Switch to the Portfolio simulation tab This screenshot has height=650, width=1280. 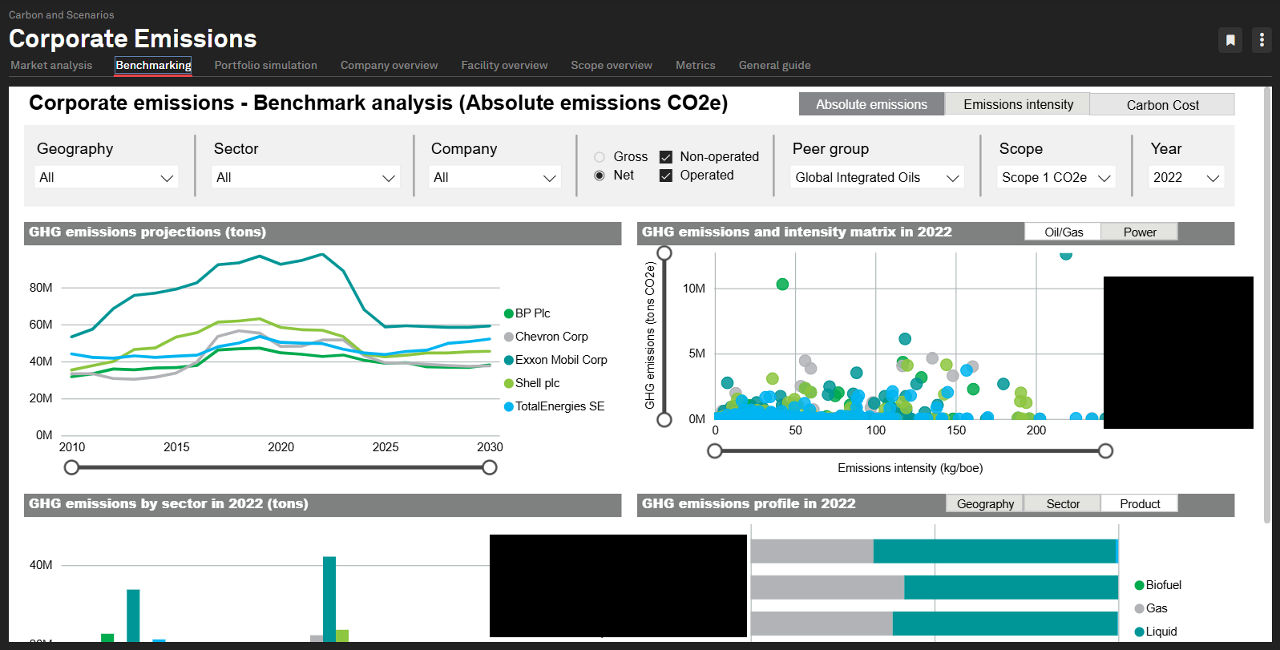[x=265, y=65]
